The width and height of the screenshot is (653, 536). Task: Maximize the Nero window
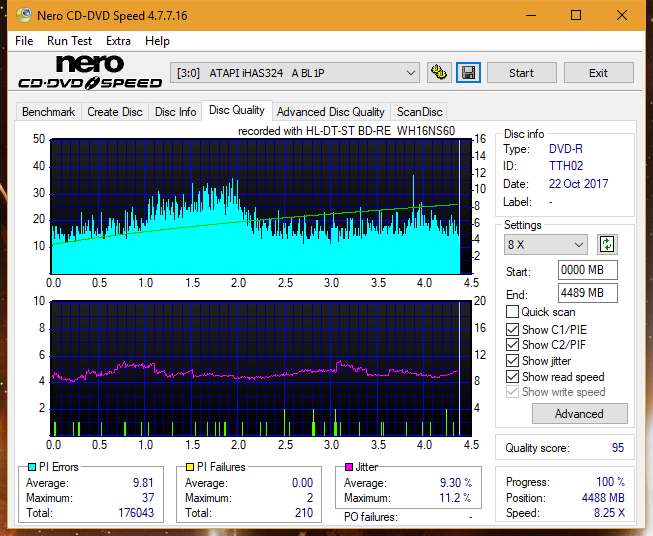click(576, 15)
